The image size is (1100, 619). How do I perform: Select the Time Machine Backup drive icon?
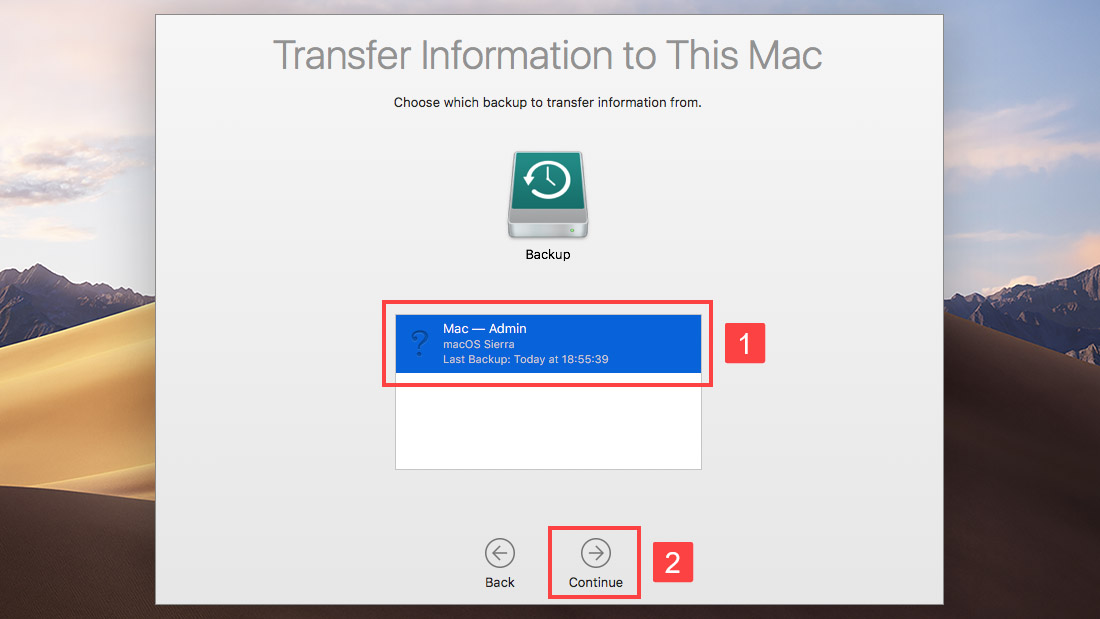click(x=548, y=195)
